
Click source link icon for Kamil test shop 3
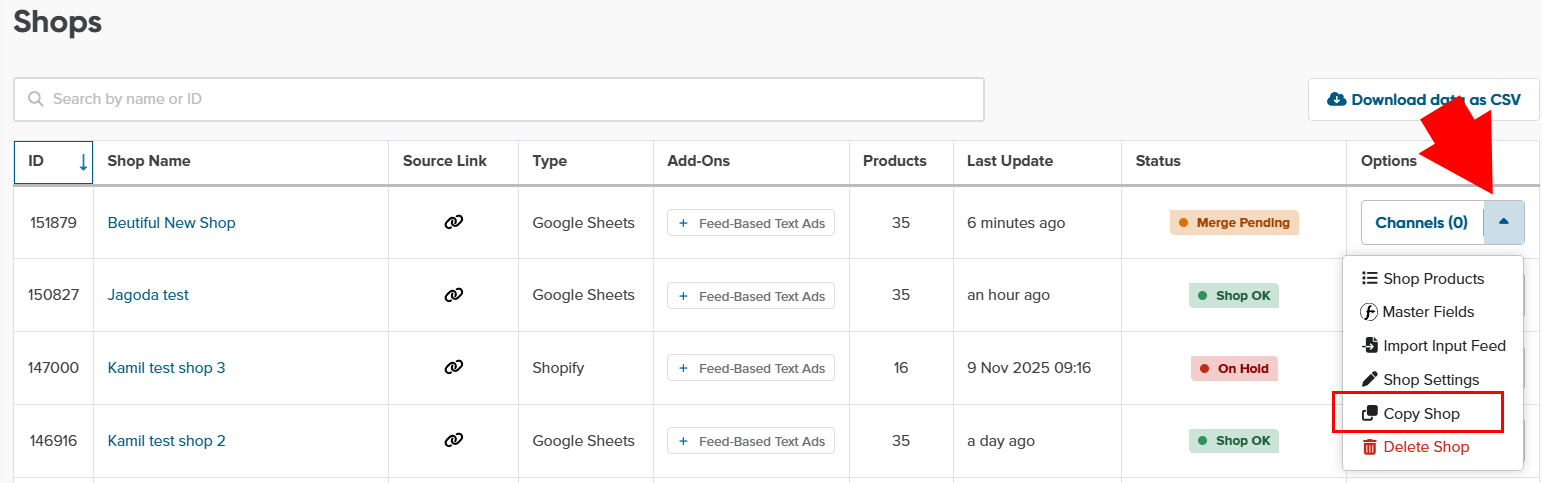453,368
